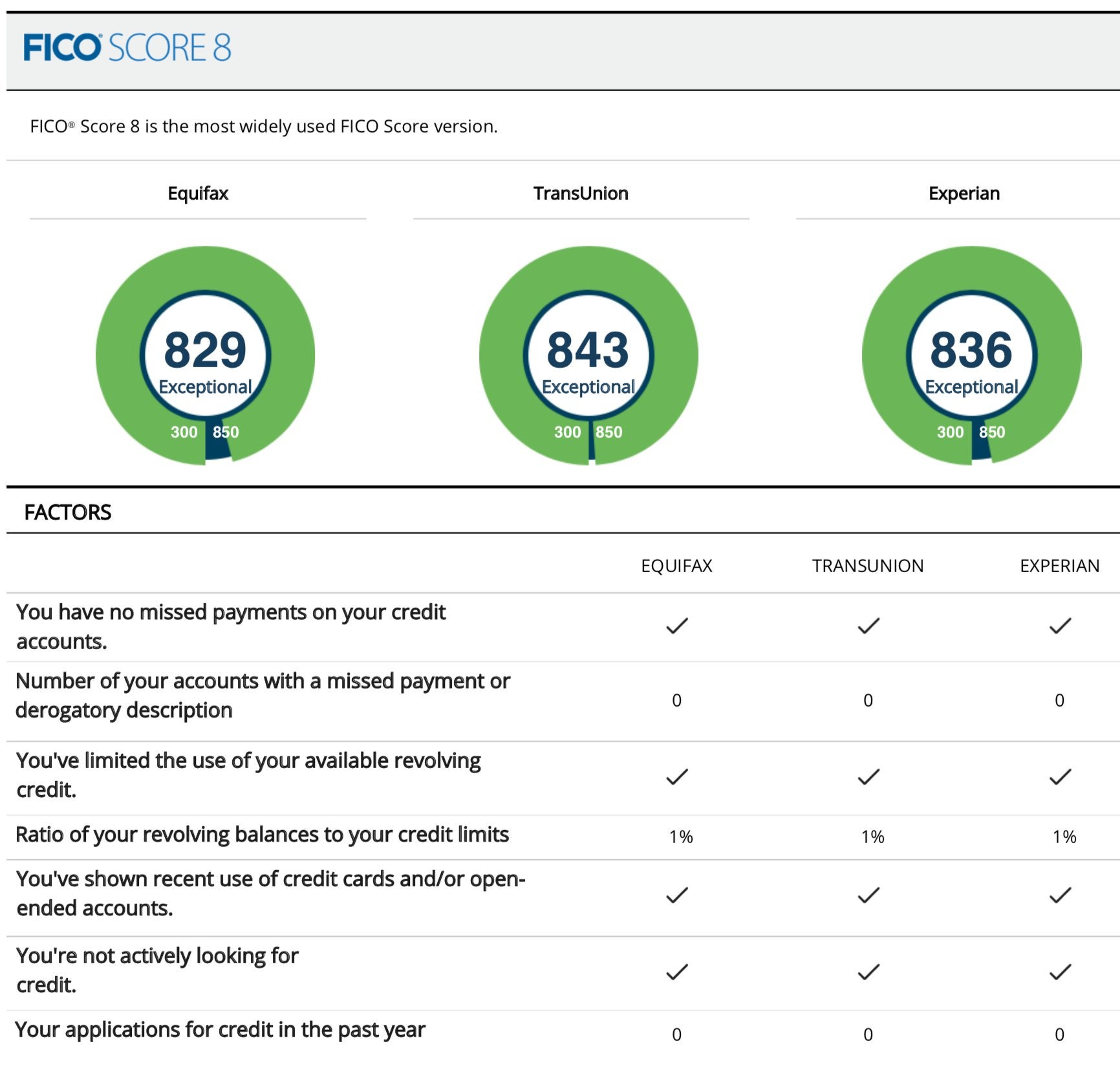Click Equifax checkmark for limited revolving credit
The height and width of the screenshot is (1068, 1120).
677,776
